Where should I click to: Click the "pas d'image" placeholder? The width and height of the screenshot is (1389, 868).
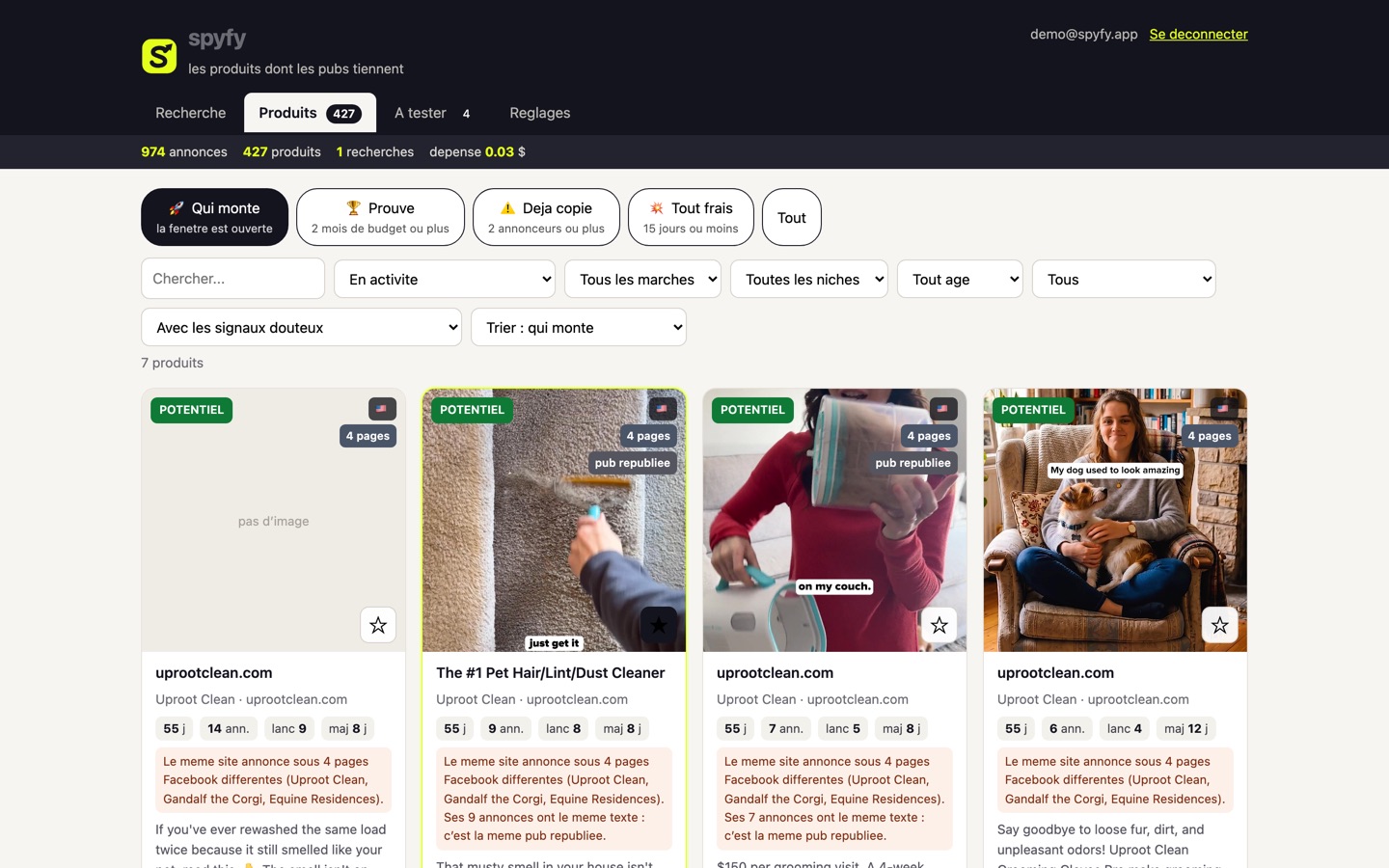click(274, 522)
